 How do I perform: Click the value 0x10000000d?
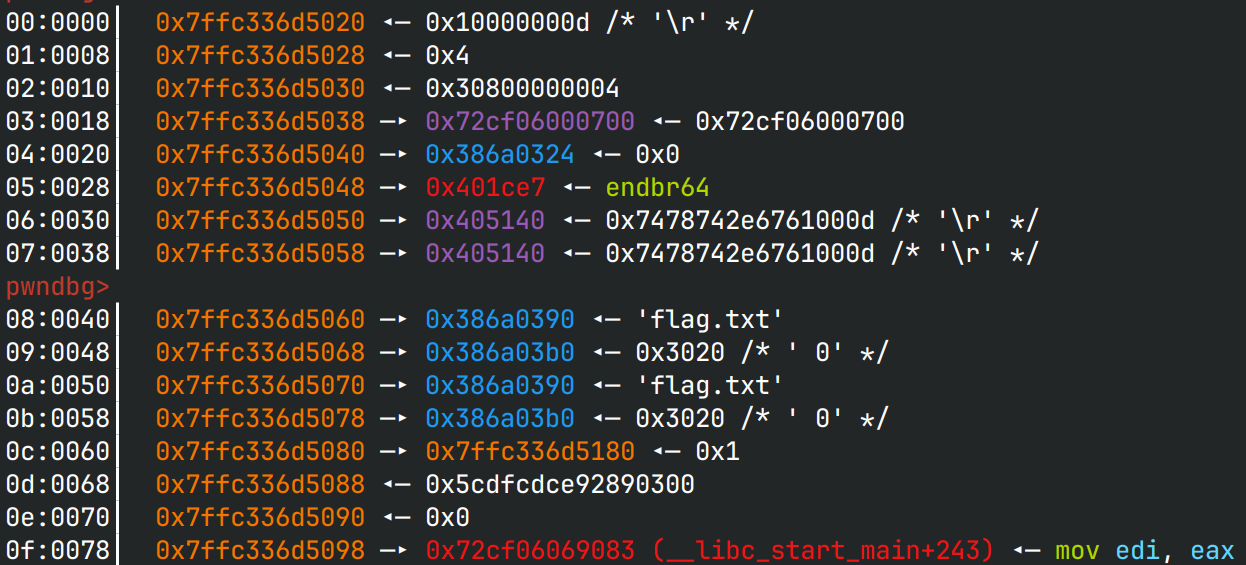pos(507,22)
